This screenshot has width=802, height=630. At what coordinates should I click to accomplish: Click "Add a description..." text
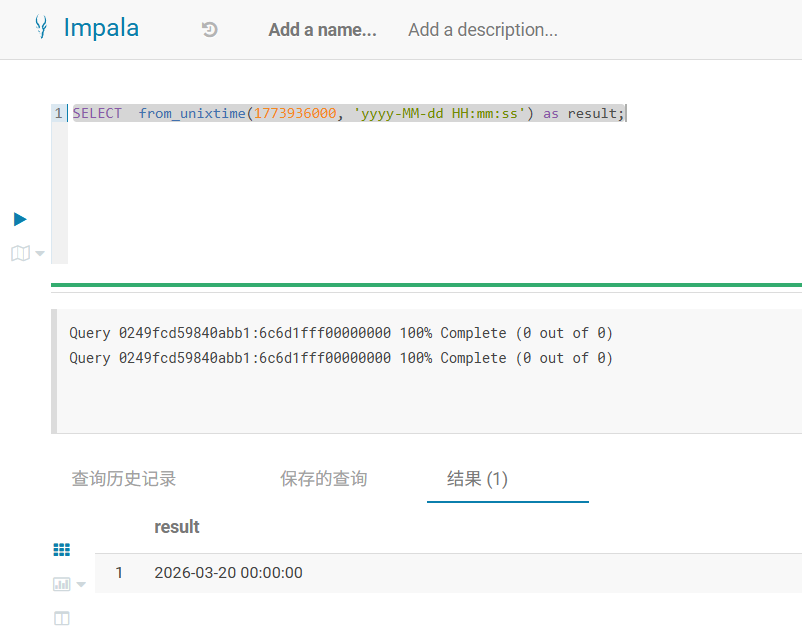click(x=482, y=30)
